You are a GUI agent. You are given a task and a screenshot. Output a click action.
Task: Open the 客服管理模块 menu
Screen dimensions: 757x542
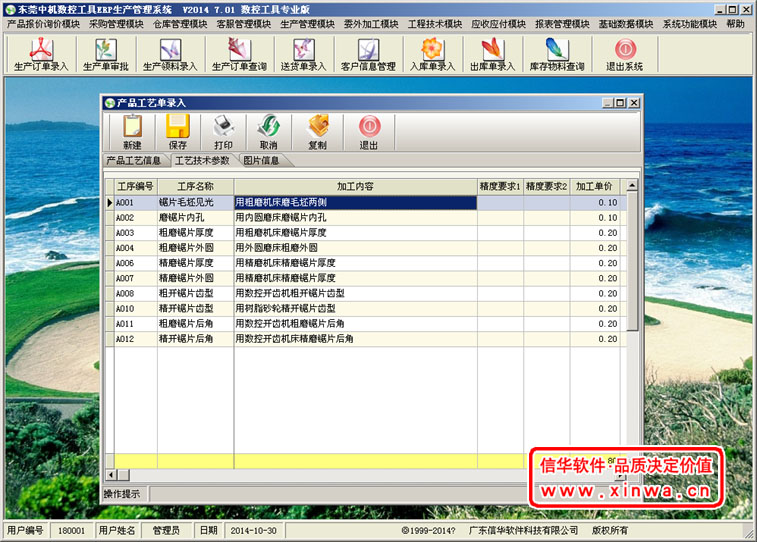coord(244,24)
